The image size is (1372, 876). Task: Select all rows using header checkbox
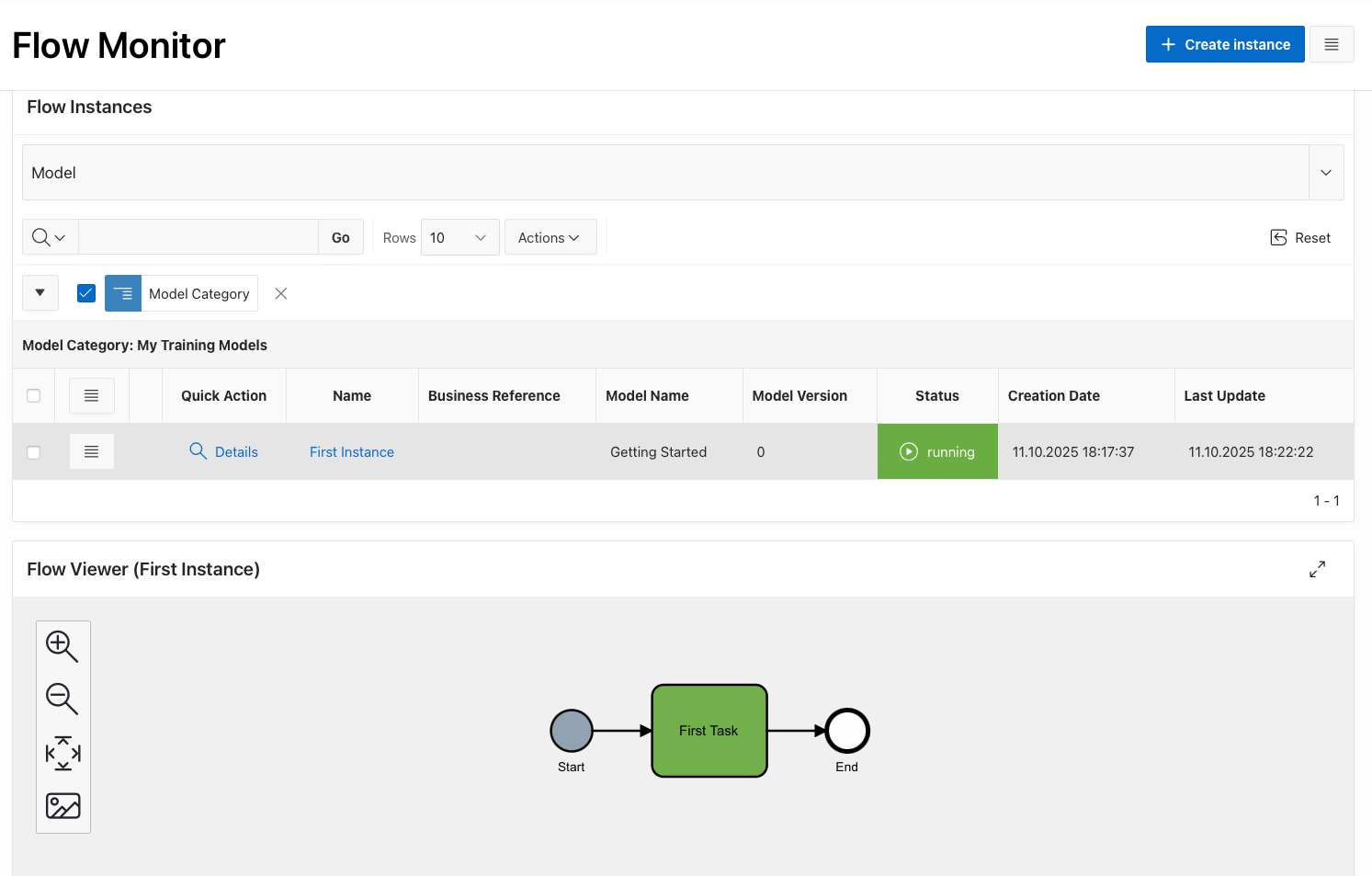coord(34,396)
